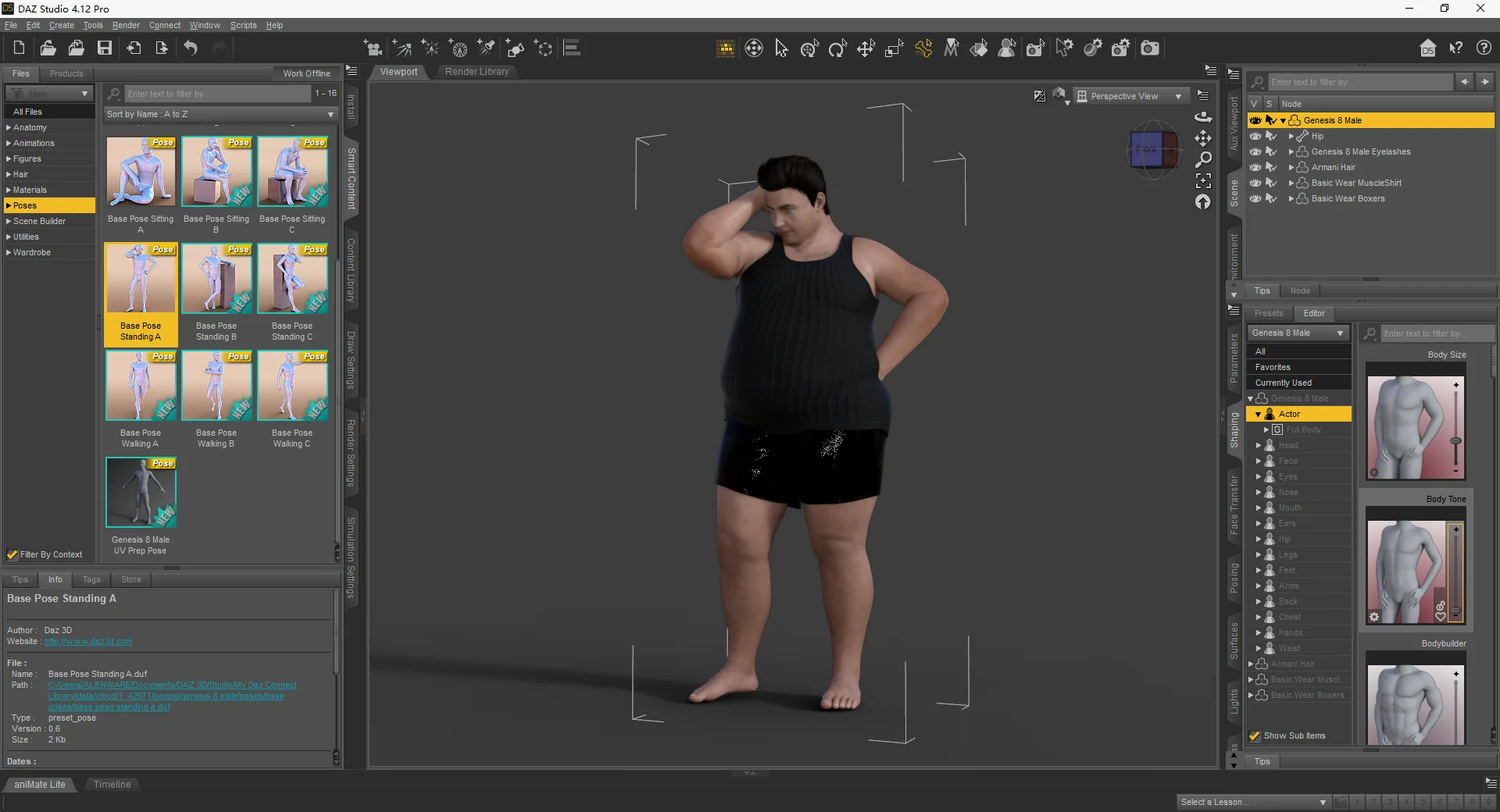This screenshot has width=1500, height=812.
Task: Open render settings gear-camera icon
Action: (x=1120, y=48)
